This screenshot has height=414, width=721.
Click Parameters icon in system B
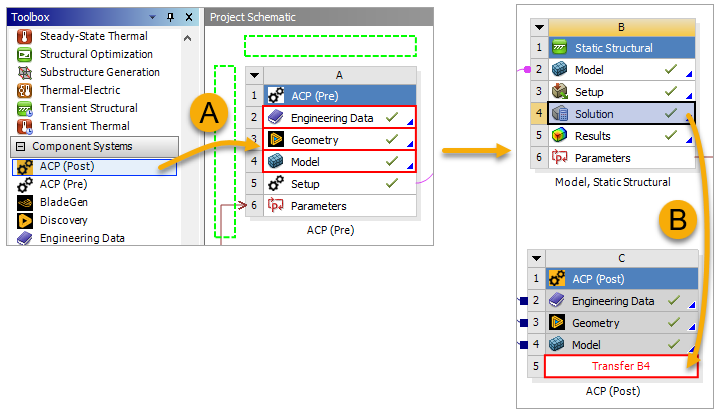tap(560, 157)
